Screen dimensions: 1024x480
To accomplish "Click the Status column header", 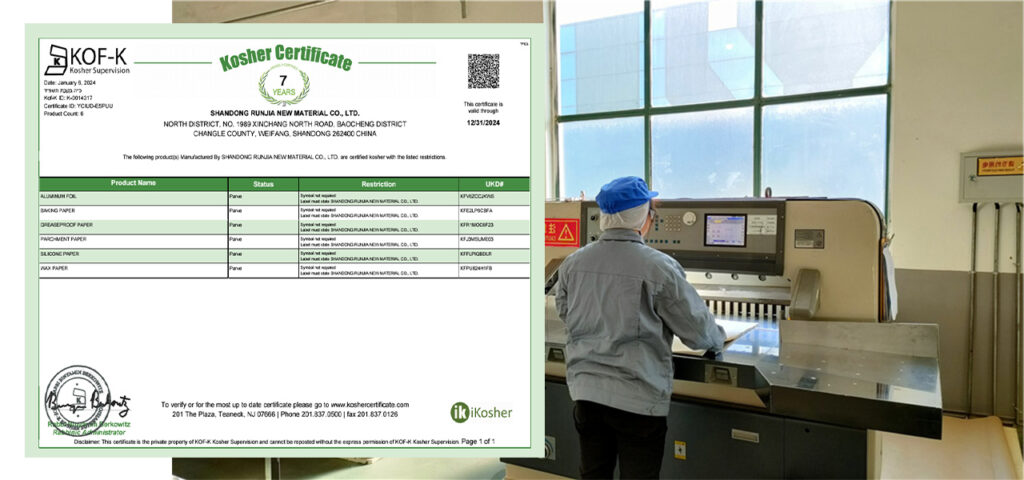I will 263,184.
